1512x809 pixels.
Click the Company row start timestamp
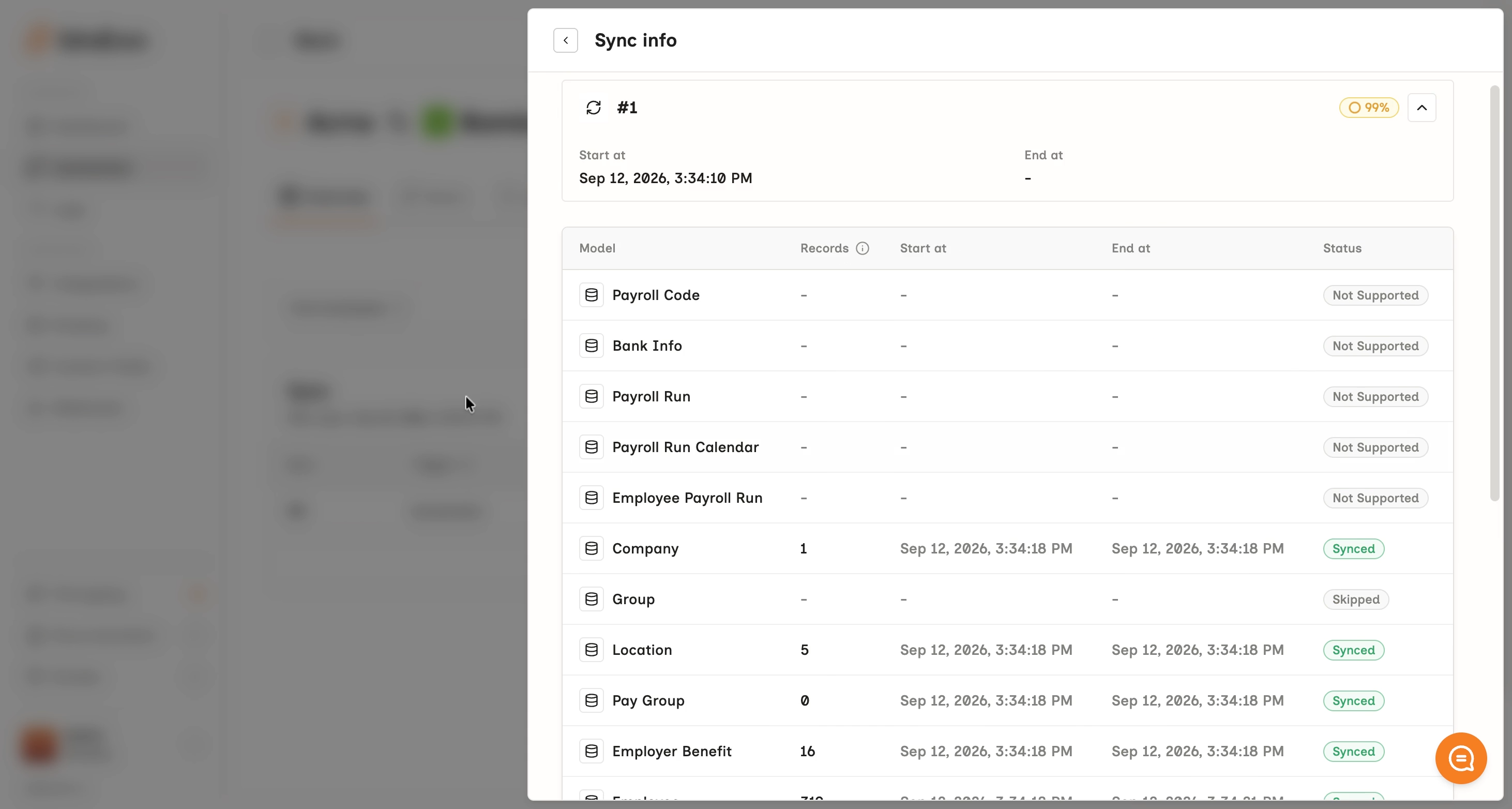(986, 548)
